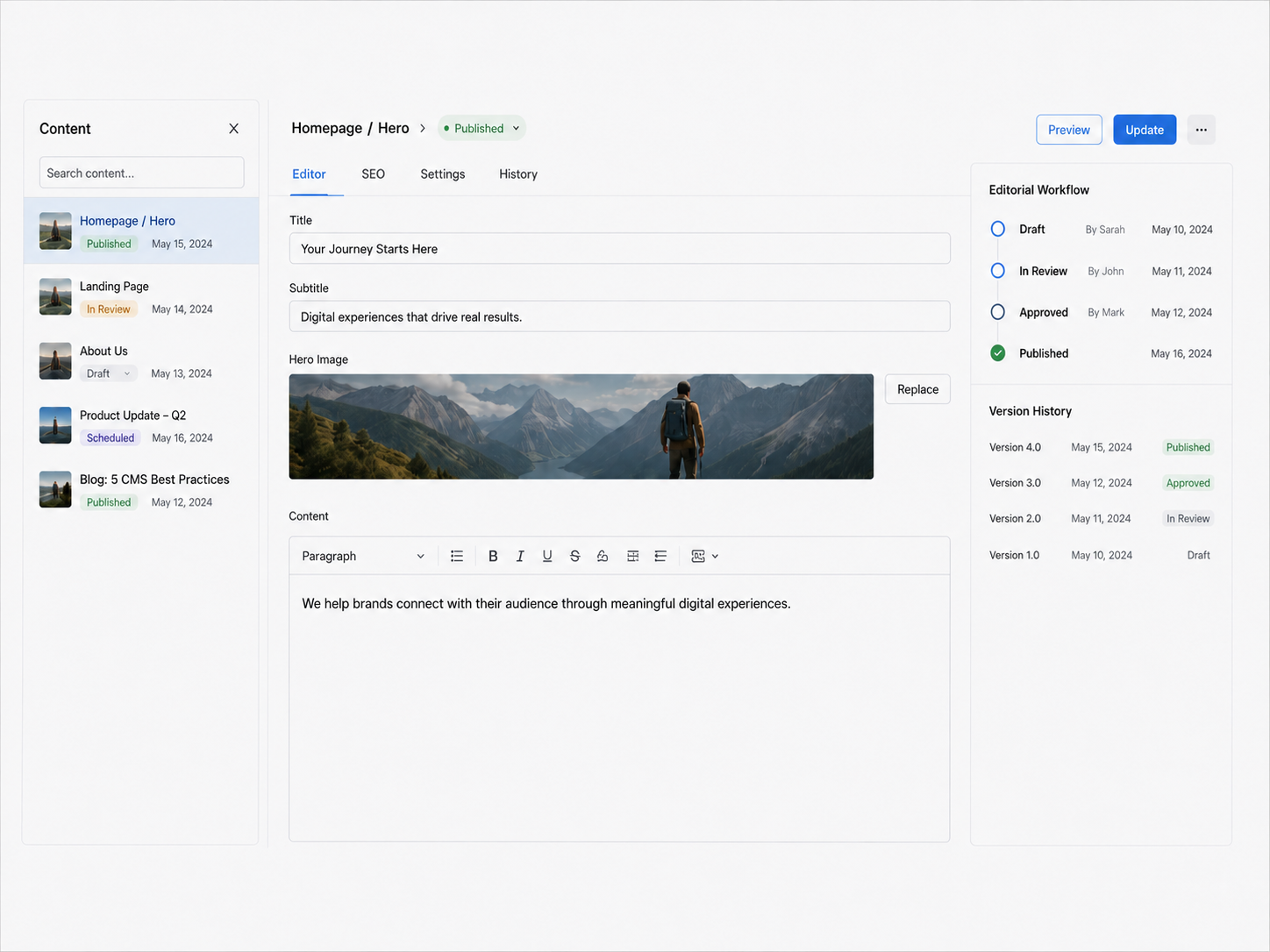Select Blog: 5 CMS Best Practices item
The image size is (1270, 952).
click(141, 490)
